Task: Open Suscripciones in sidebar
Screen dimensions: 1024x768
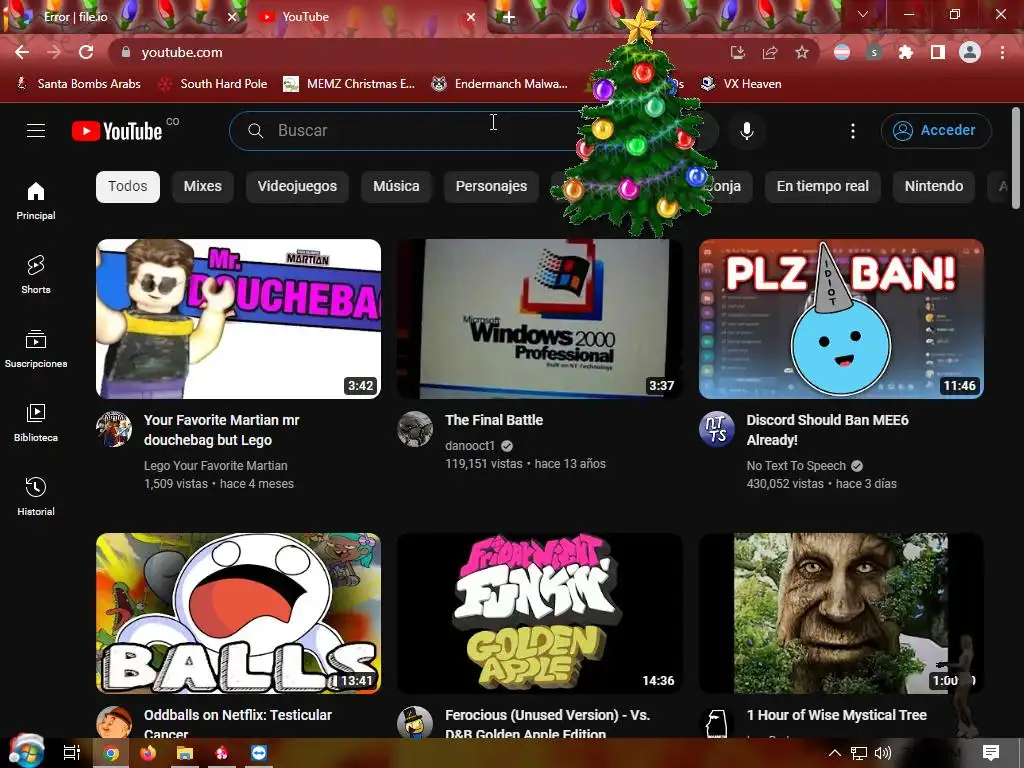Action: click(x=36, y=349)
